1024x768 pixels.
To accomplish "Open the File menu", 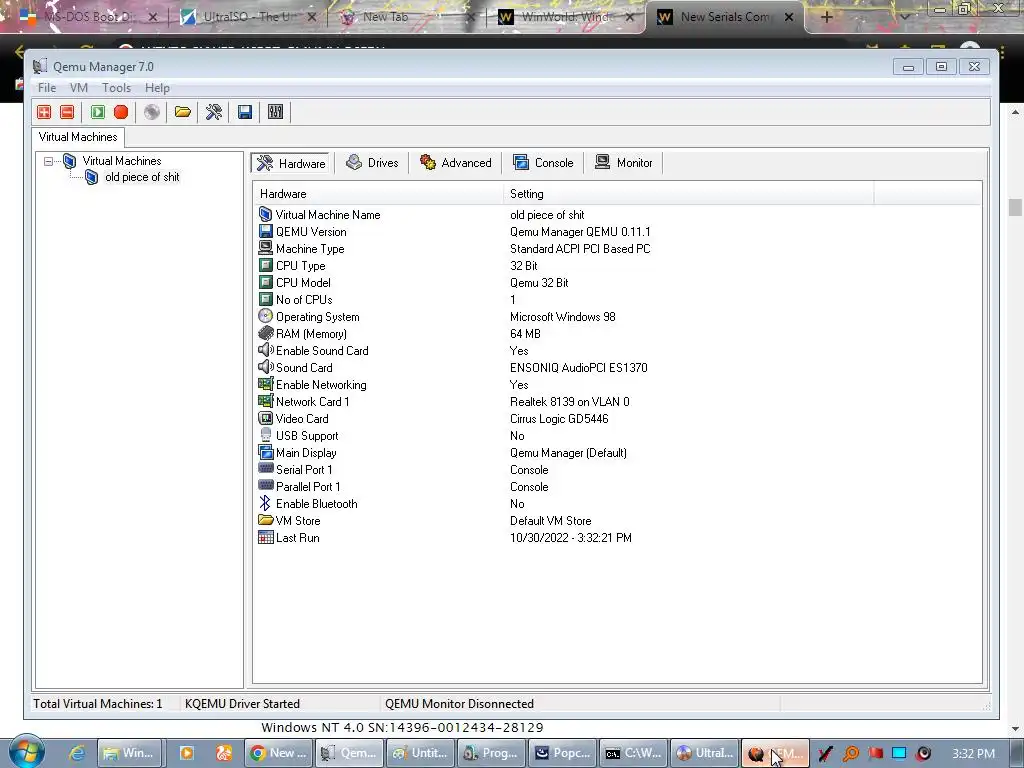I will point(46,88).
